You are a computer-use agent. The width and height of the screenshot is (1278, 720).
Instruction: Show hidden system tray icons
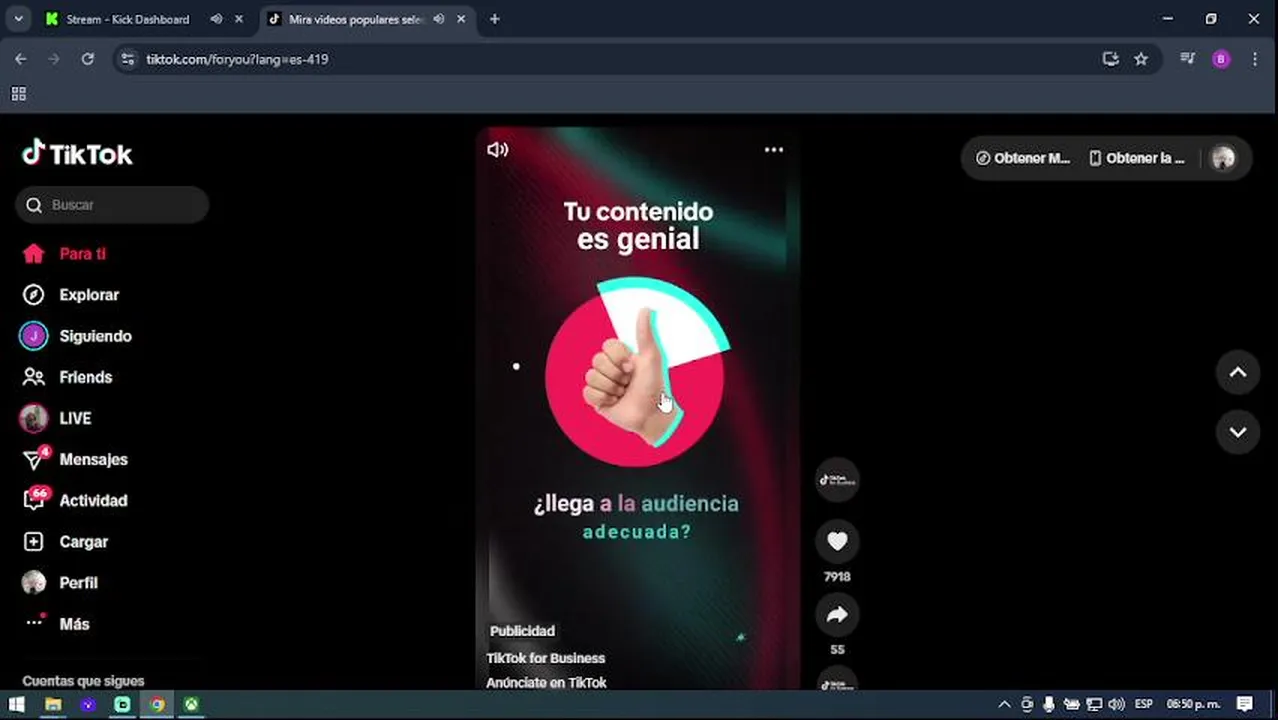1004,704
